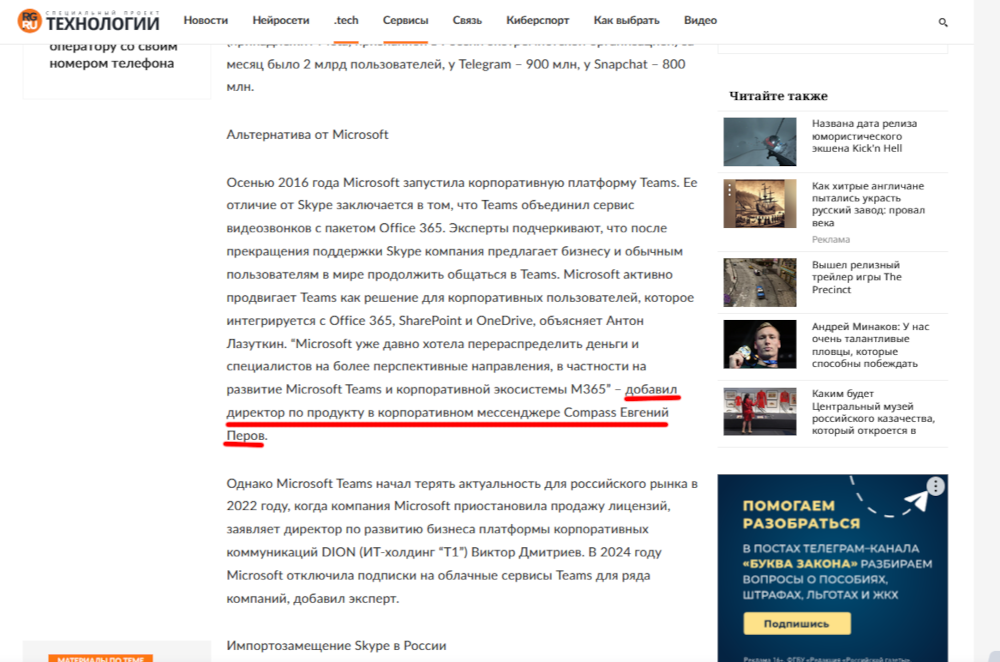Go to the Видео section

[700, 20]
